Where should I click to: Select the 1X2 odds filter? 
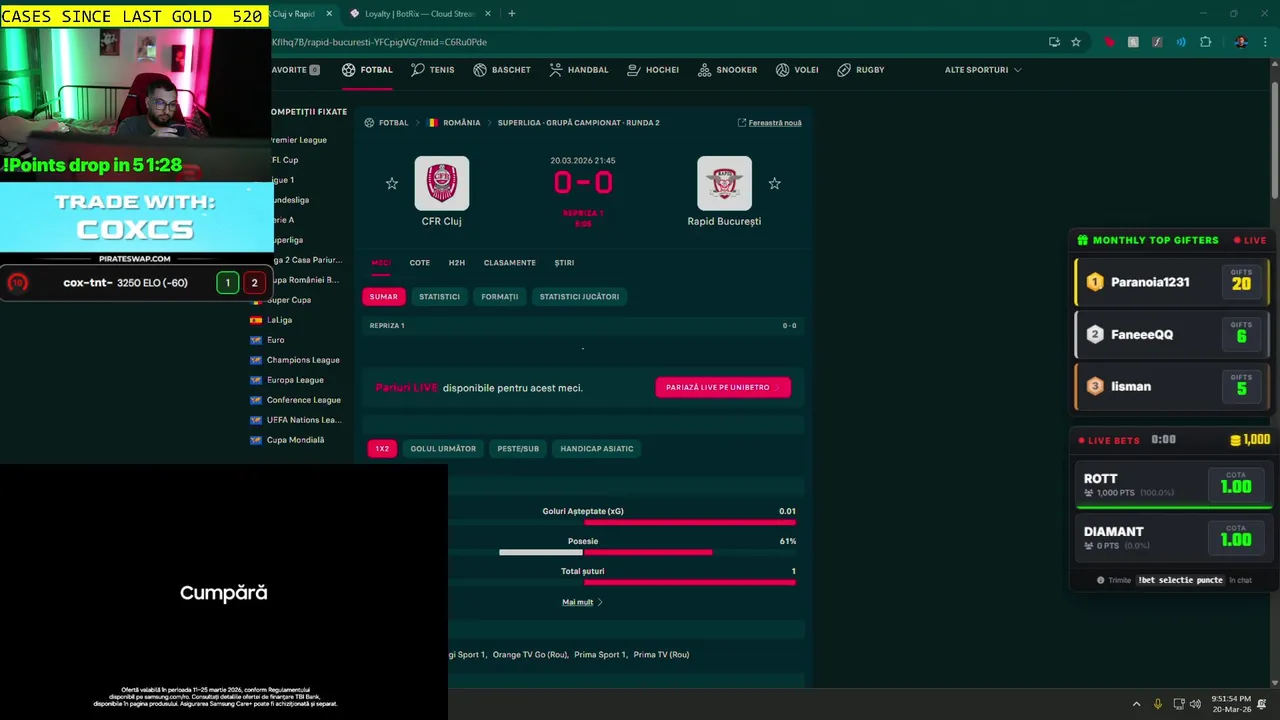click(x=382, y=449)
